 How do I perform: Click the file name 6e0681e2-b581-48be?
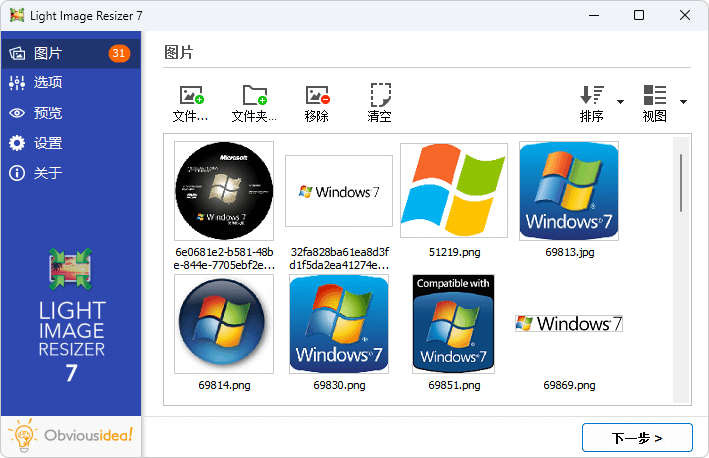click(224, 258)
